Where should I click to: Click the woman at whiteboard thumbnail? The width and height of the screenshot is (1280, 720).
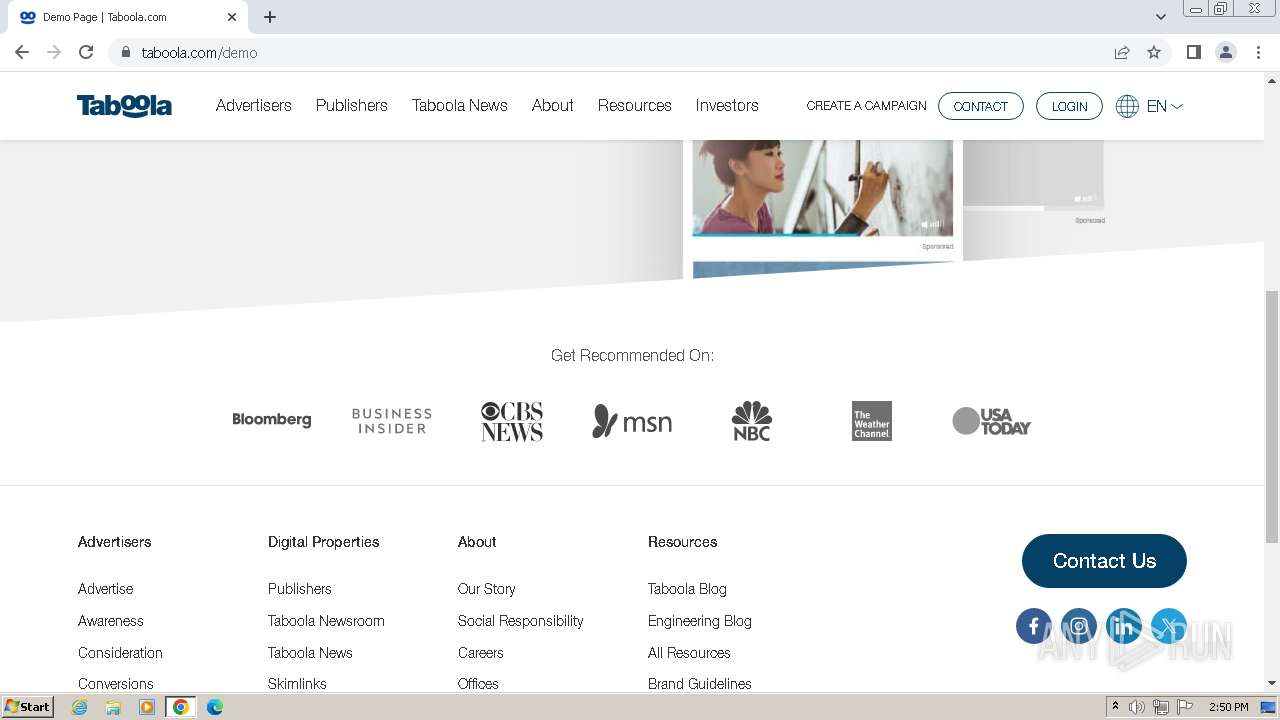pos(823,187)
